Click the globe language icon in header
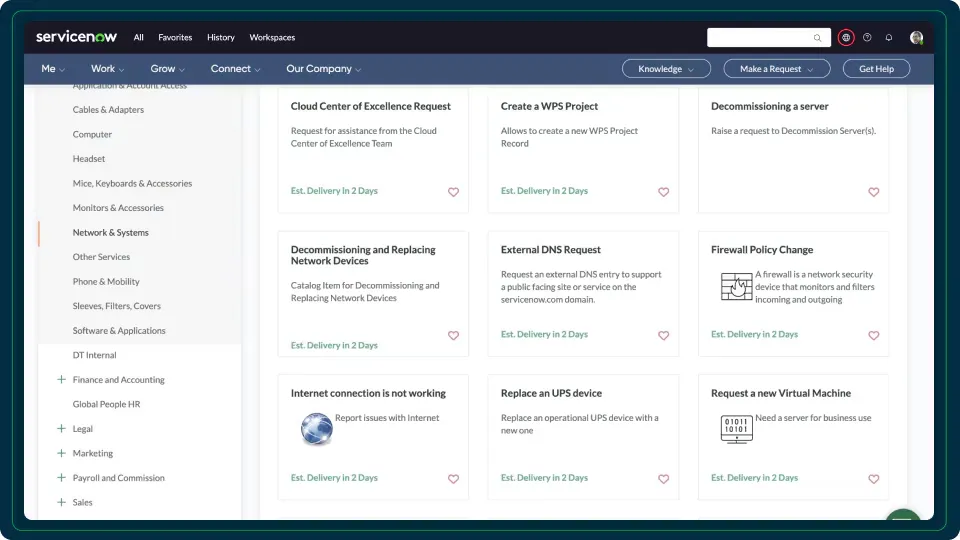The image size is (960, 540). point(846,38)
